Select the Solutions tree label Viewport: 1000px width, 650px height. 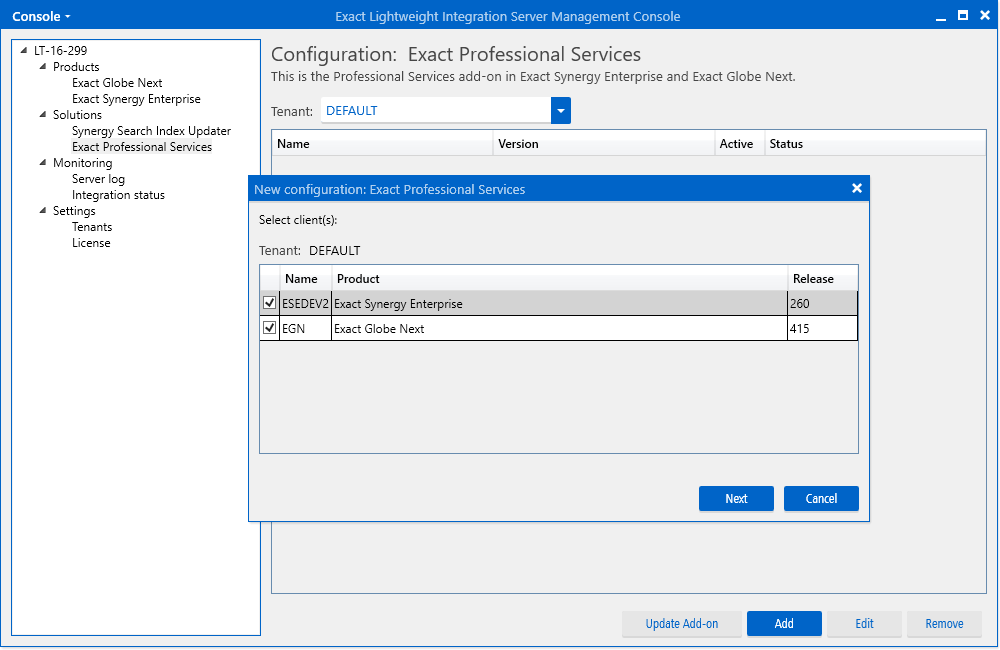(77, 115)
